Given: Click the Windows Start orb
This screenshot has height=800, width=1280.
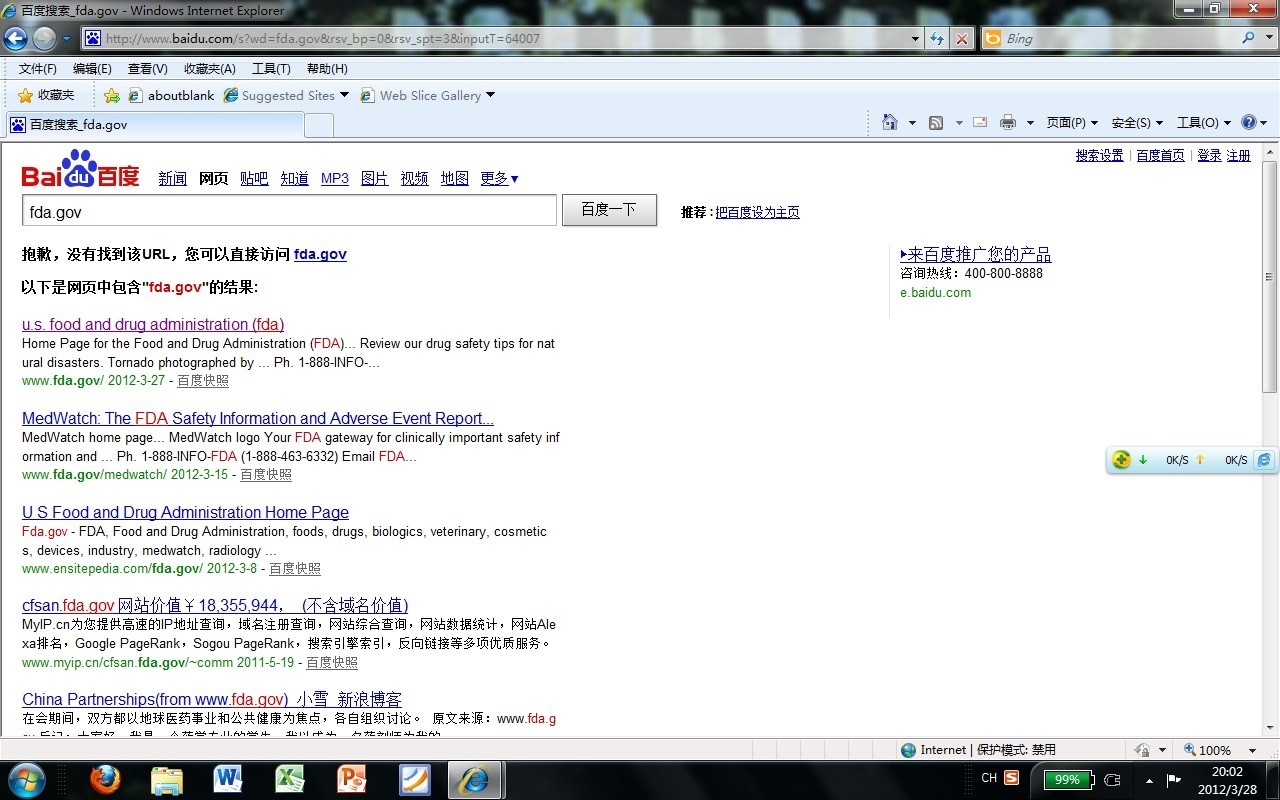Looking at the screenshot, I should click(x=26, y=779).
